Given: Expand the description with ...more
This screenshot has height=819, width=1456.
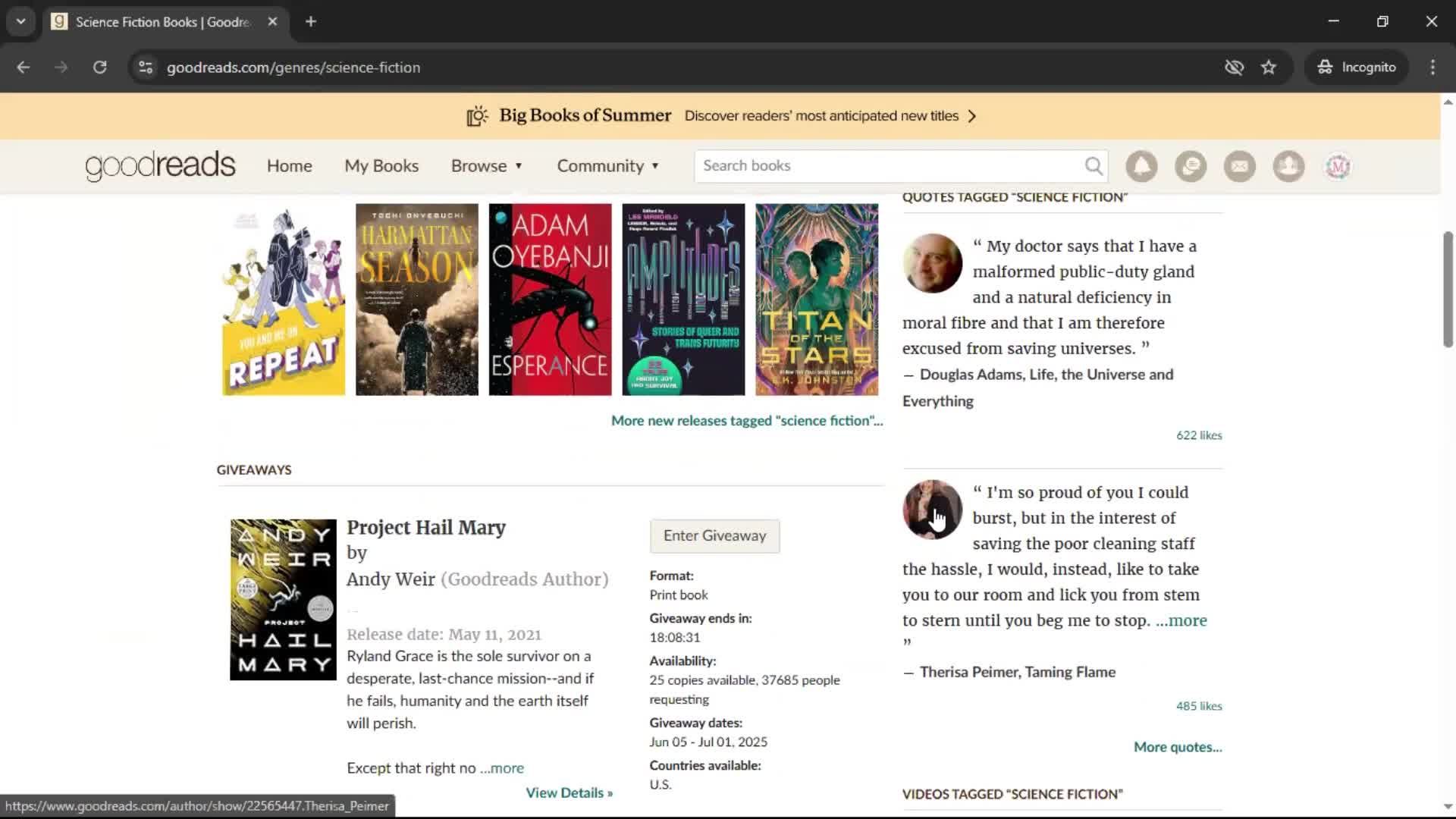Looking at the screenshot, I should tap(502, 768).
